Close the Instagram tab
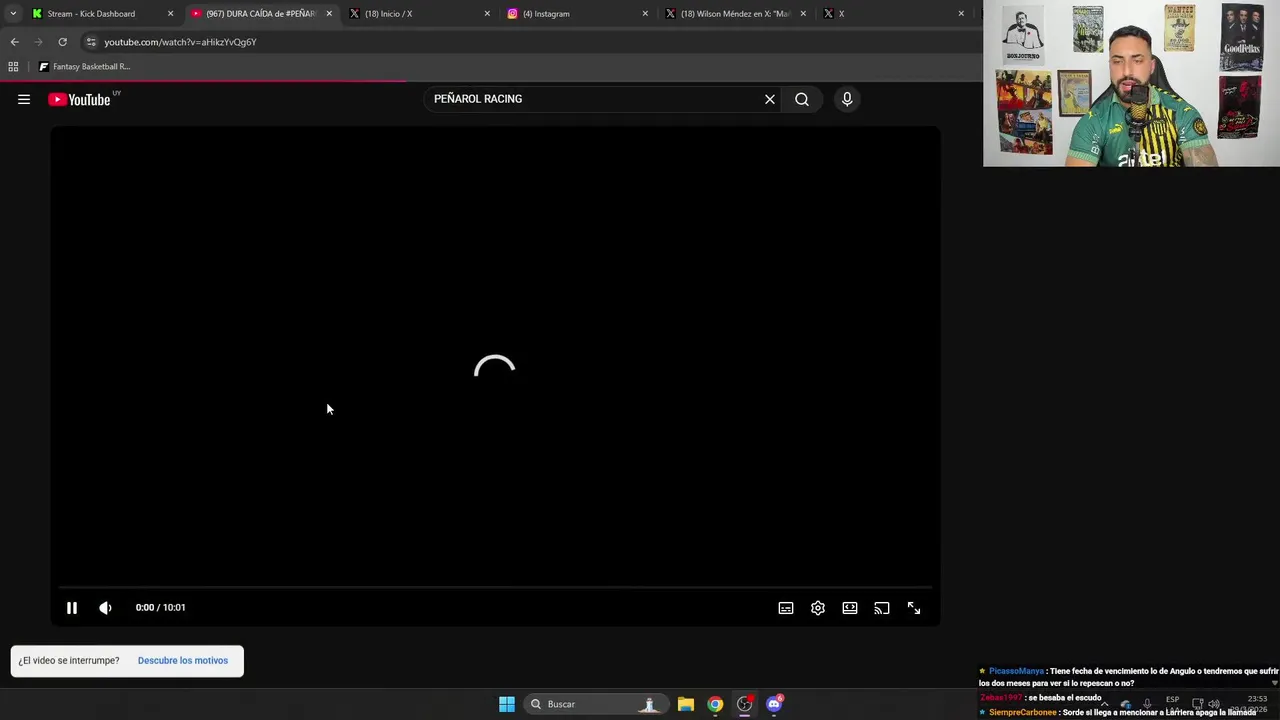 [x=645, y=14]
